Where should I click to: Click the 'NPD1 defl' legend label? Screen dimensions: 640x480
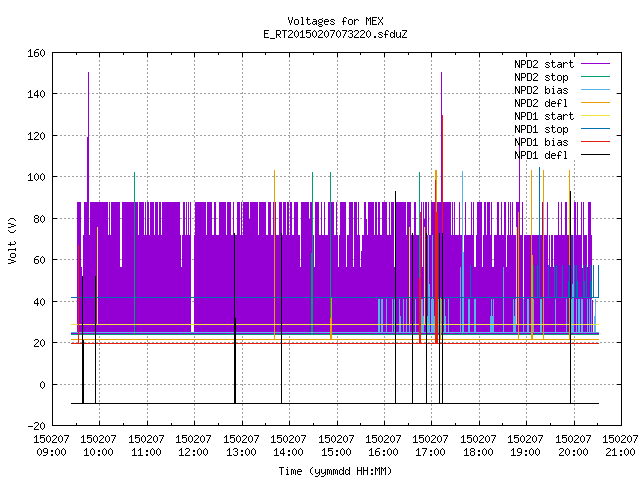tap(541, 156)
